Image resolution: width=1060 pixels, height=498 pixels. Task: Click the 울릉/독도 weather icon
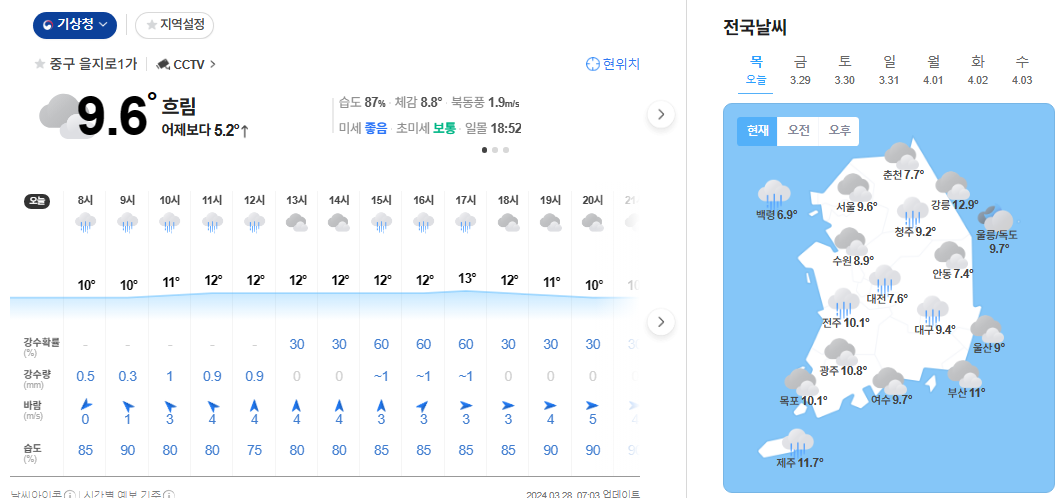(1000, 220)
